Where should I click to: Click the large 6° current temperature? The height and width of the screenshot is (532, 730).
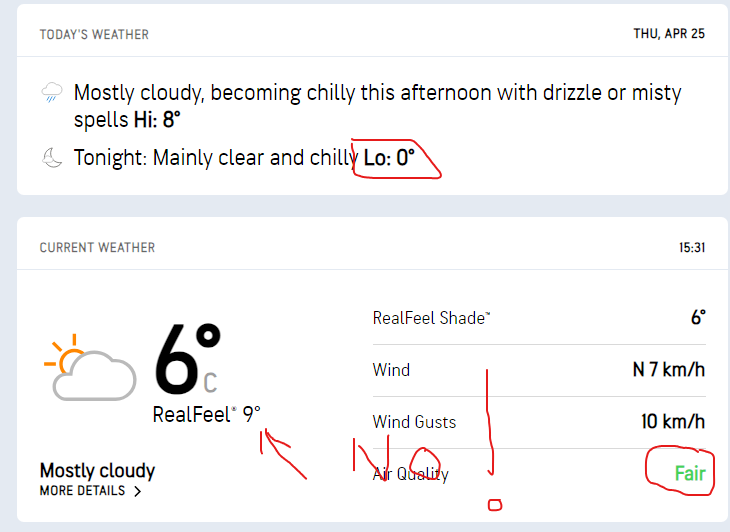click(187, 360)
